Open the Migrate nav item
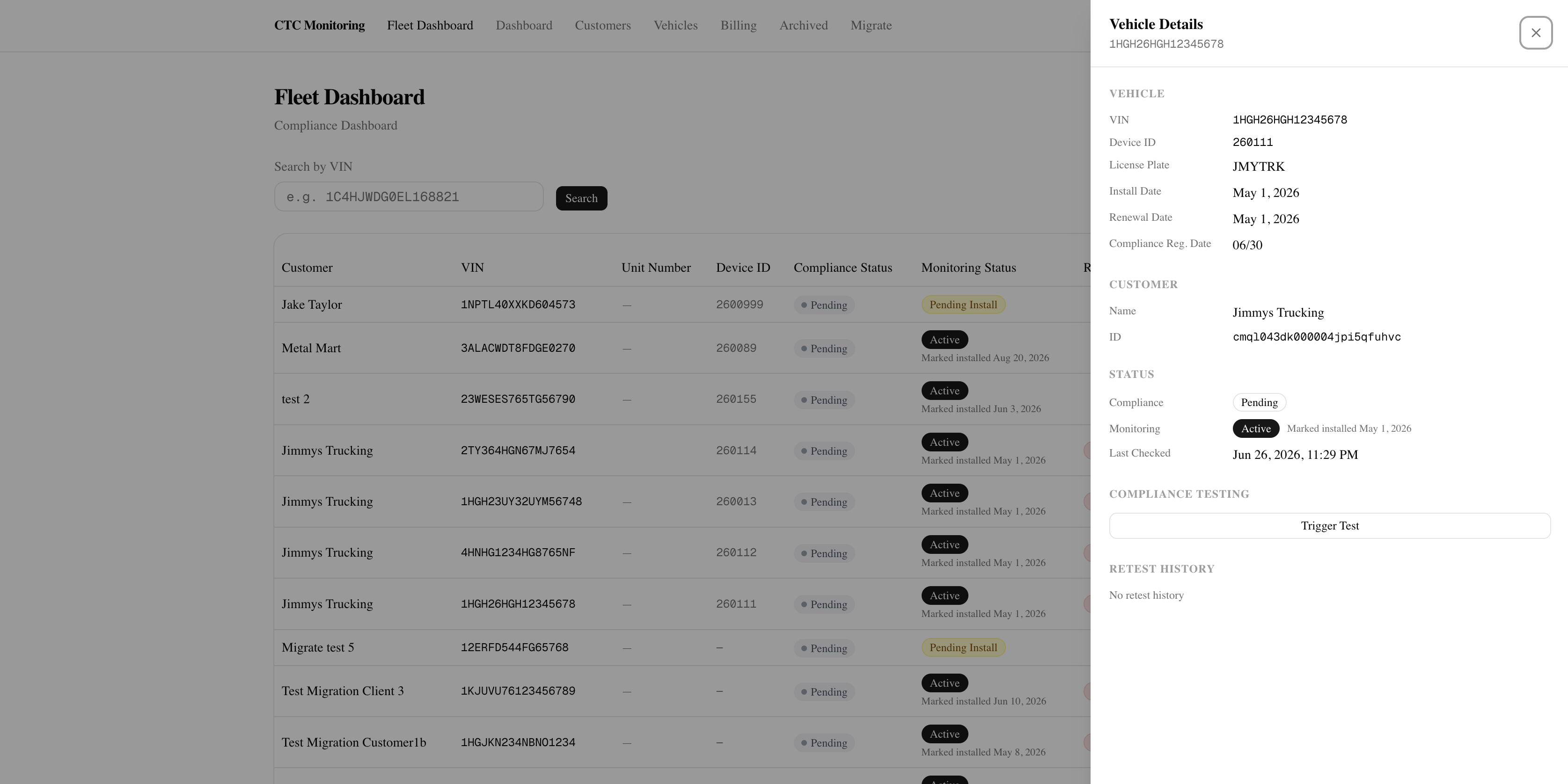The image size is (1568, 784). [x=871, y=26]
